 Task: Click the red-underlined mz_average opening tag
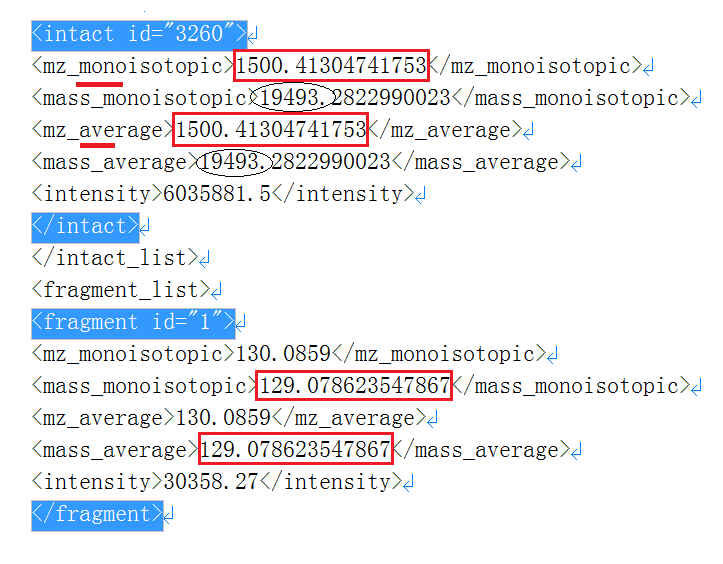click(x=101, y=130)
